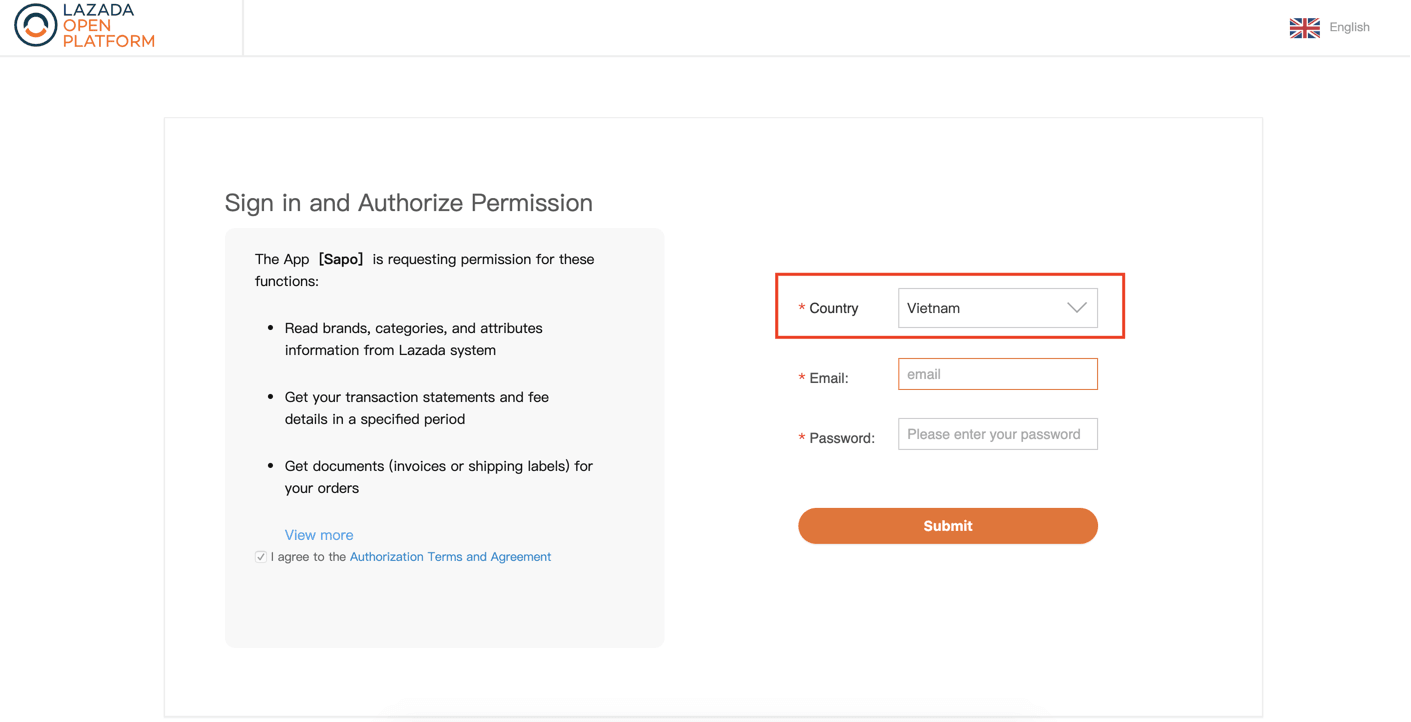Screen dimensions: 1411x722
Task: Expand the Country dropdown chevron
Action: (1076, 308)
